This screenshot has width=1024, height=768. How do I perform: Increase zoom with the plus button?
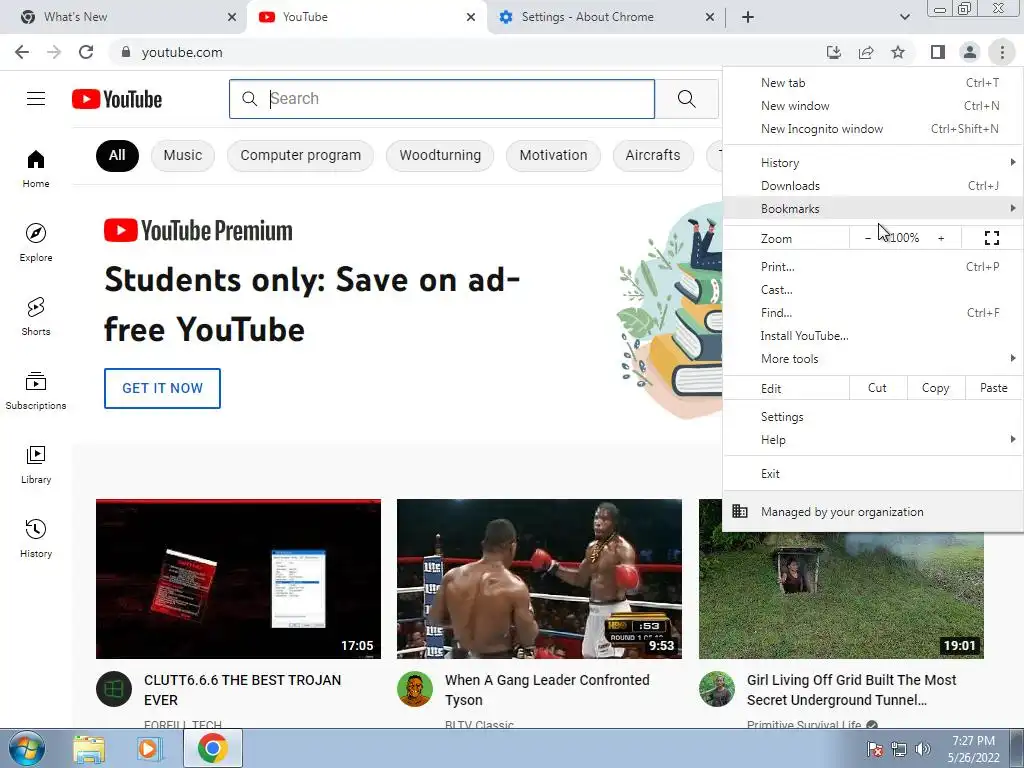pos(941,238)
